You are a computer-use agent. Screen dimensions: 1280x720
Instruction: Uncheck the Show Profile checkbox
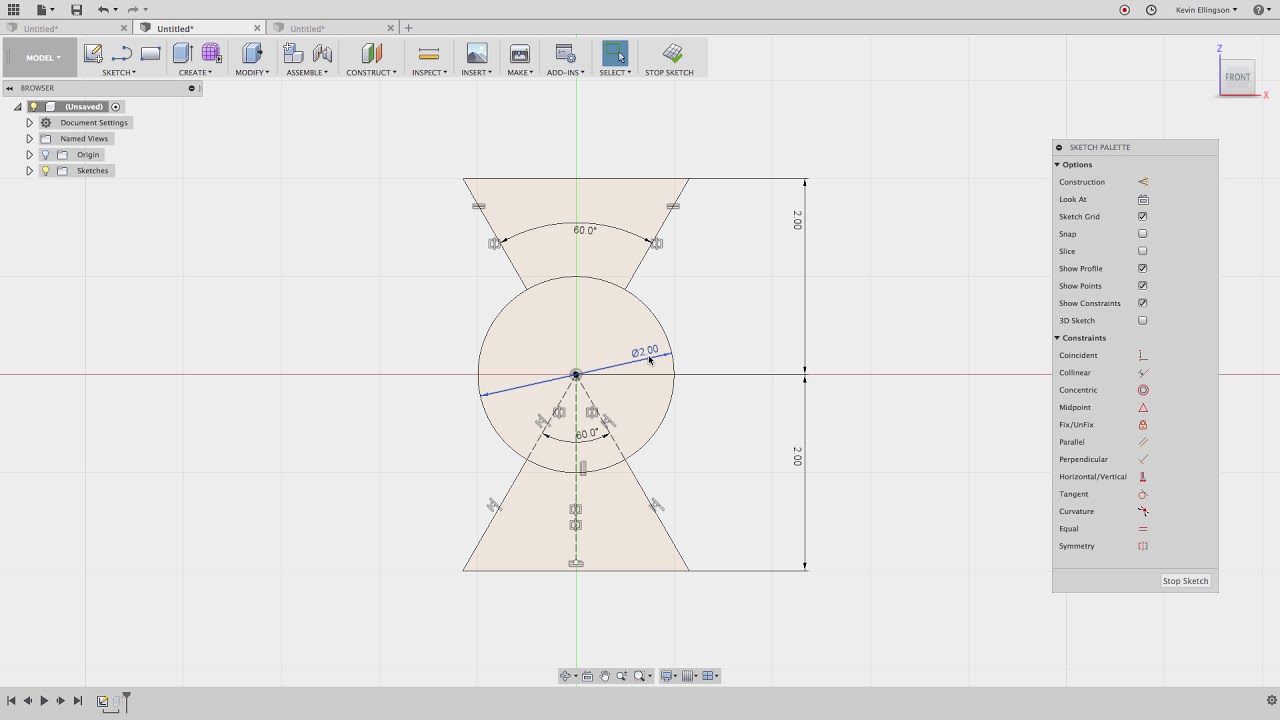[x=1142, y=268]
